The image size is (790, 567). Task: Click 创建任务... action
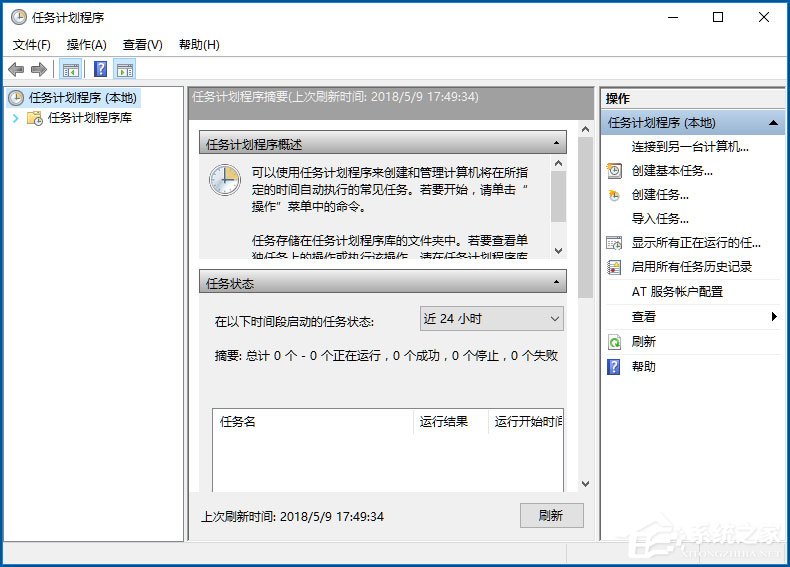pos(660,195)
